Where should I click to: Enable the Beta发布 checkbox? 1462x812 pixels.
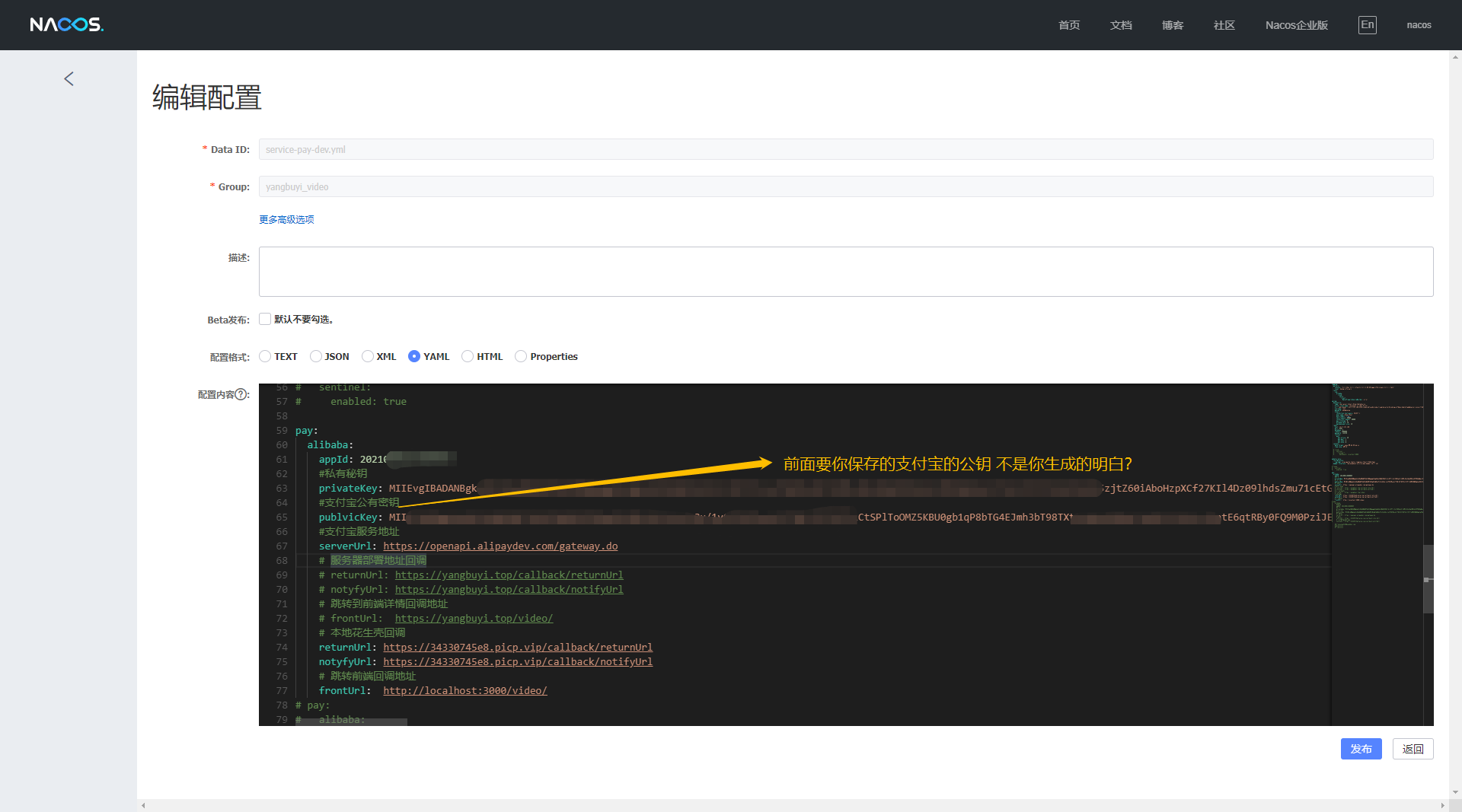point(265,319)
